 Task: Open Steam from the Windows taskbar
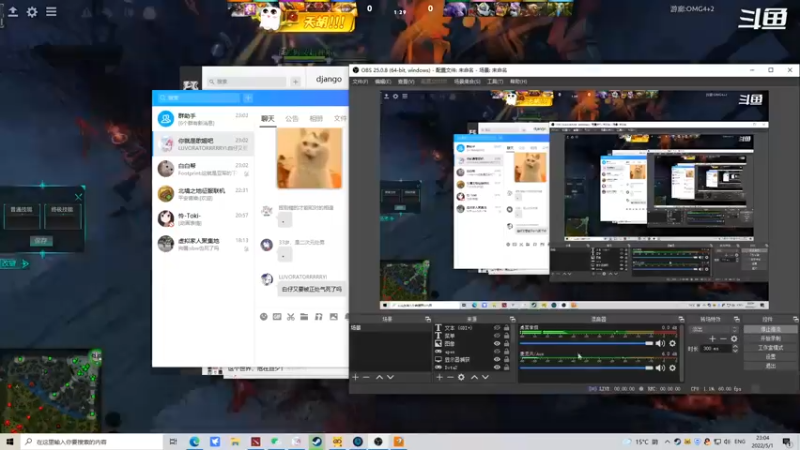317,442
